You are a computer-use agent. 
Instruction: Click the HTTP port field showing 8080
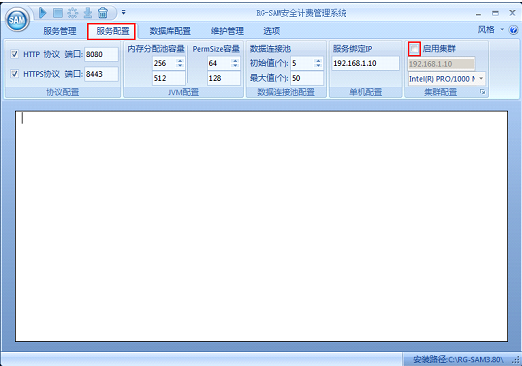pyautogui.click(x=101, y=54)
